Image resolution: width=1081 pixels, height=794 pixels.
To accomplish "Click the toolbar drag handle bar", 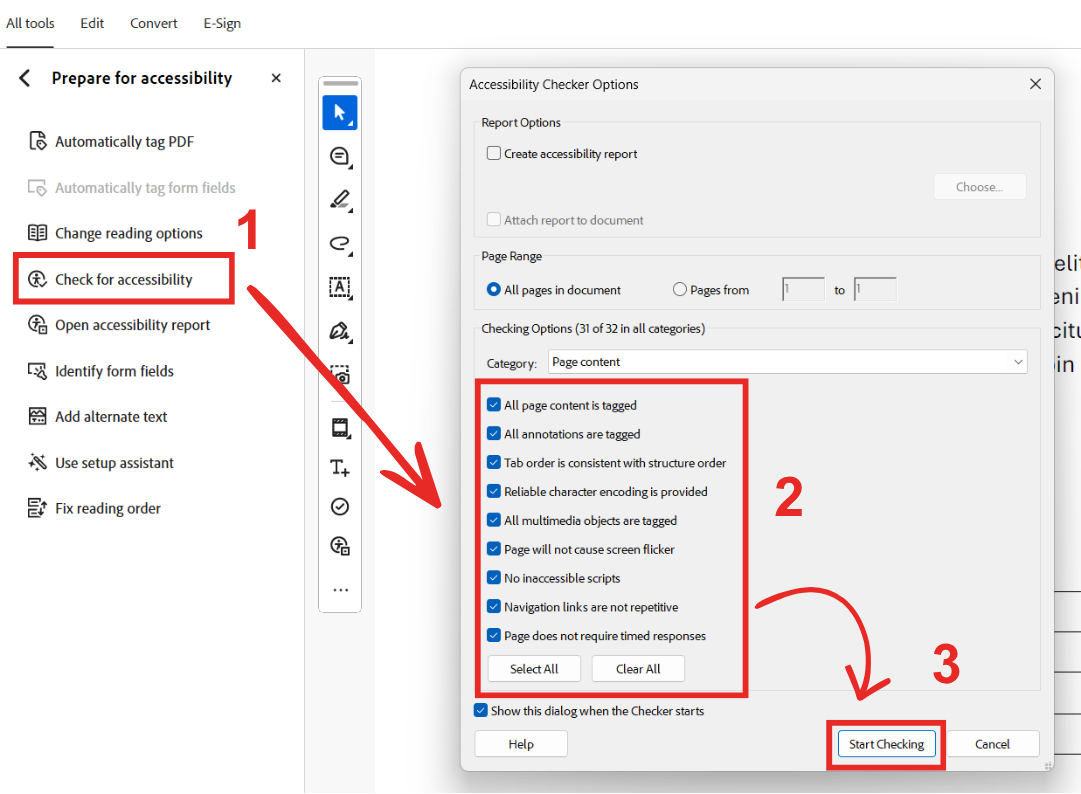I will 340,83.
